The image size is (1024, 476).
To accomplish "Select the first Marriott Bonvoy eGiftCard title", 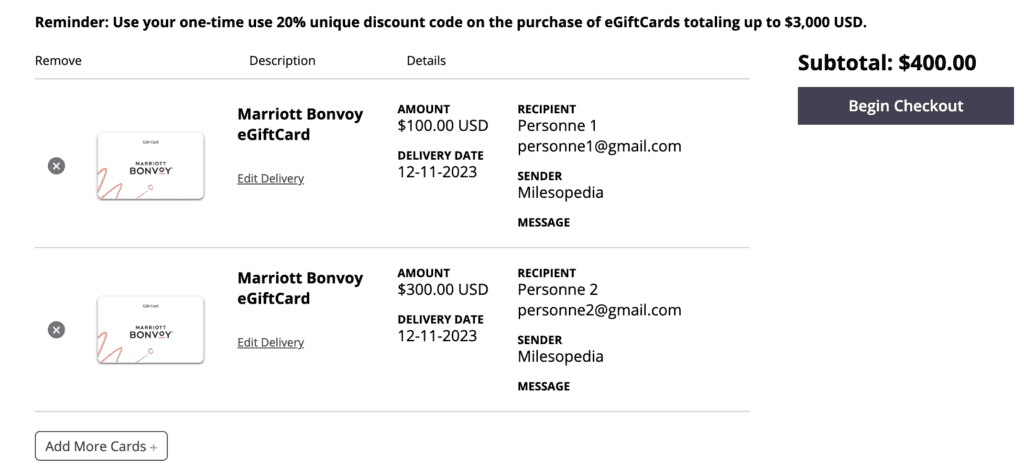I will (x=300, y=124).
